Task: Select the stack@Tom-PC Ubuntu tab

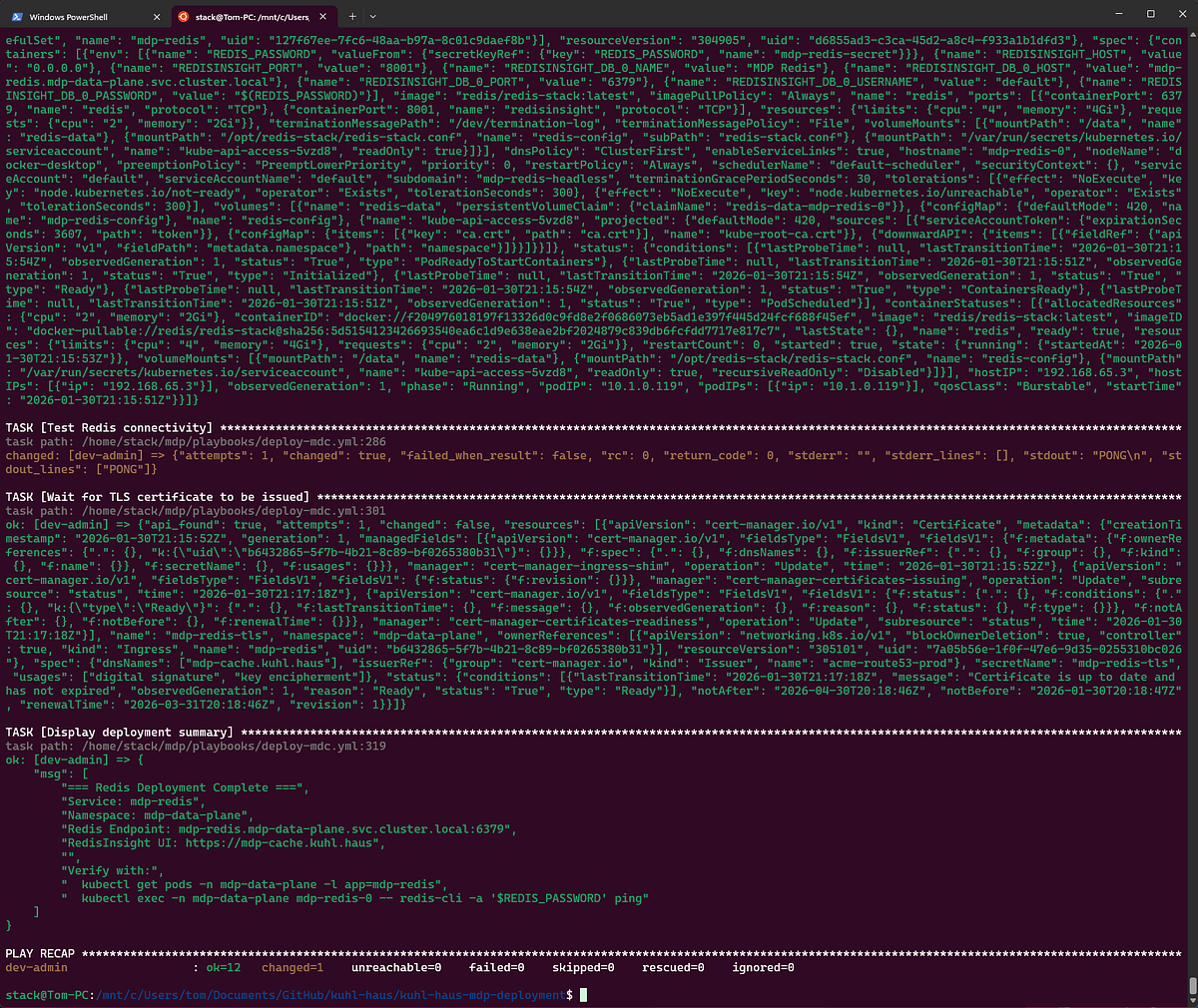Action: (252, 17)
